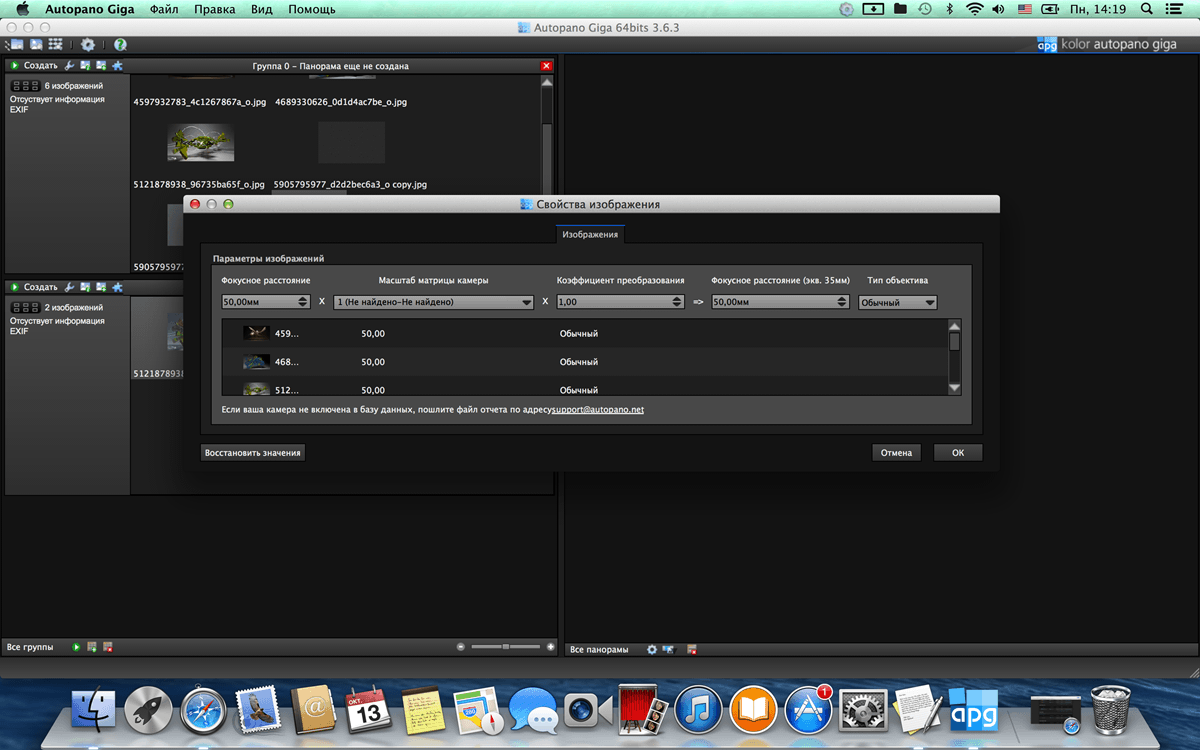This screenshot has height=750, width=1200.
Task: Click scroll-down arrow in image list
Action: [954, 389]
